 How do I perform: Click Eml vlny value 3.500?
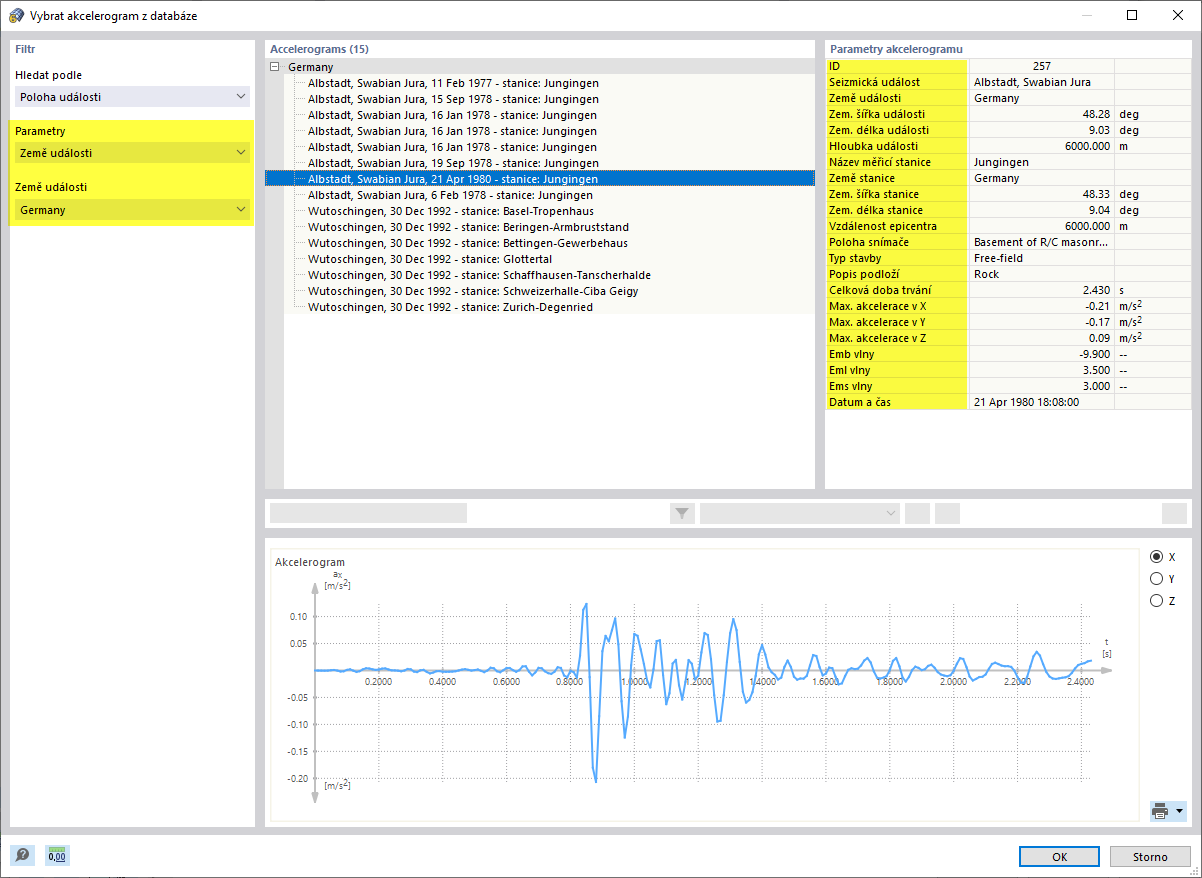[1042, 370]
